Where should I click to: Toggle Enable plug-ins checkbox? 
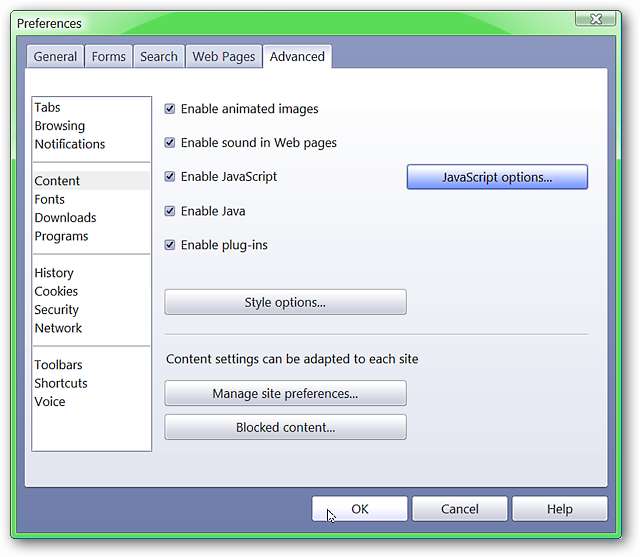170,245
